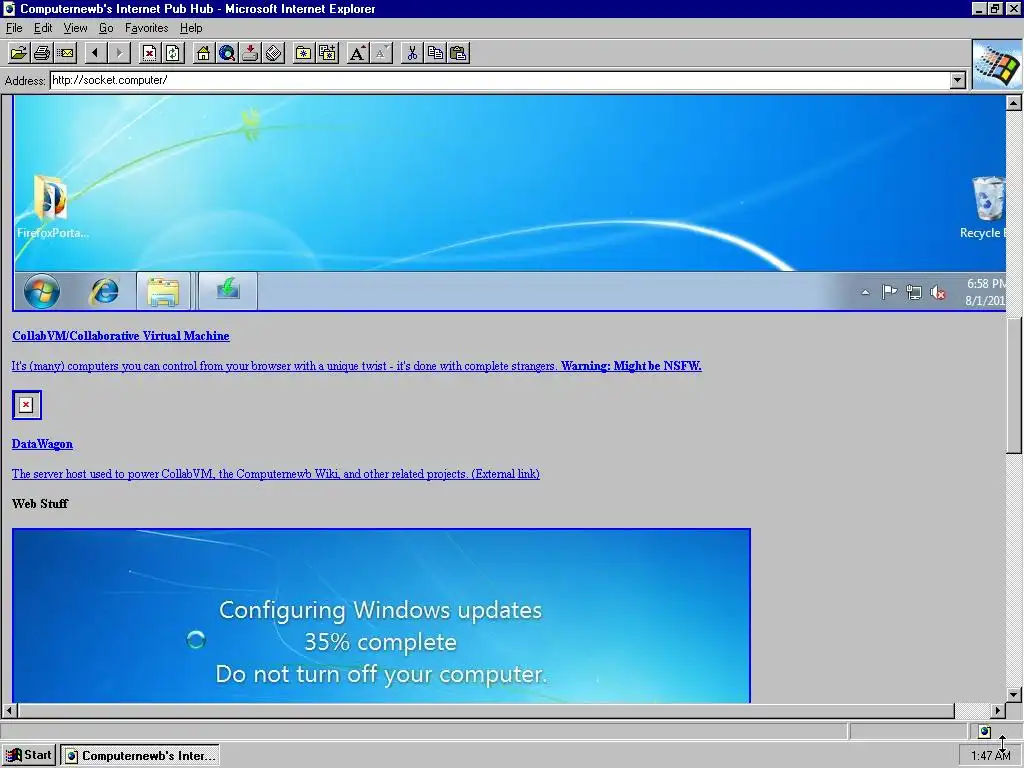Decrease font size with the small A icon

coord(381,54)
